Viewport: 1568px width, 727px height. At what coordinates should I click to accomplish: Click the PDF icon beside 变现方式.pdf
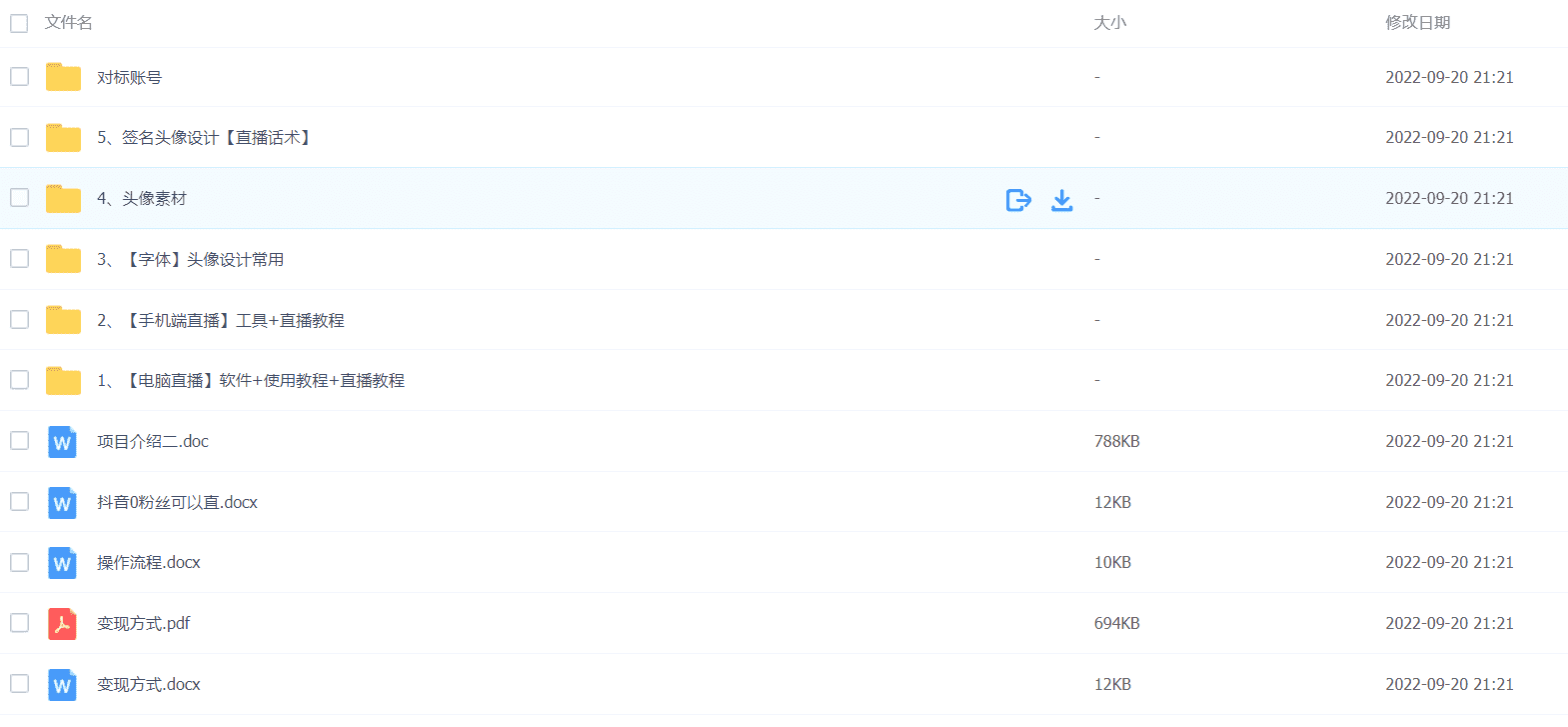[62, 624]
